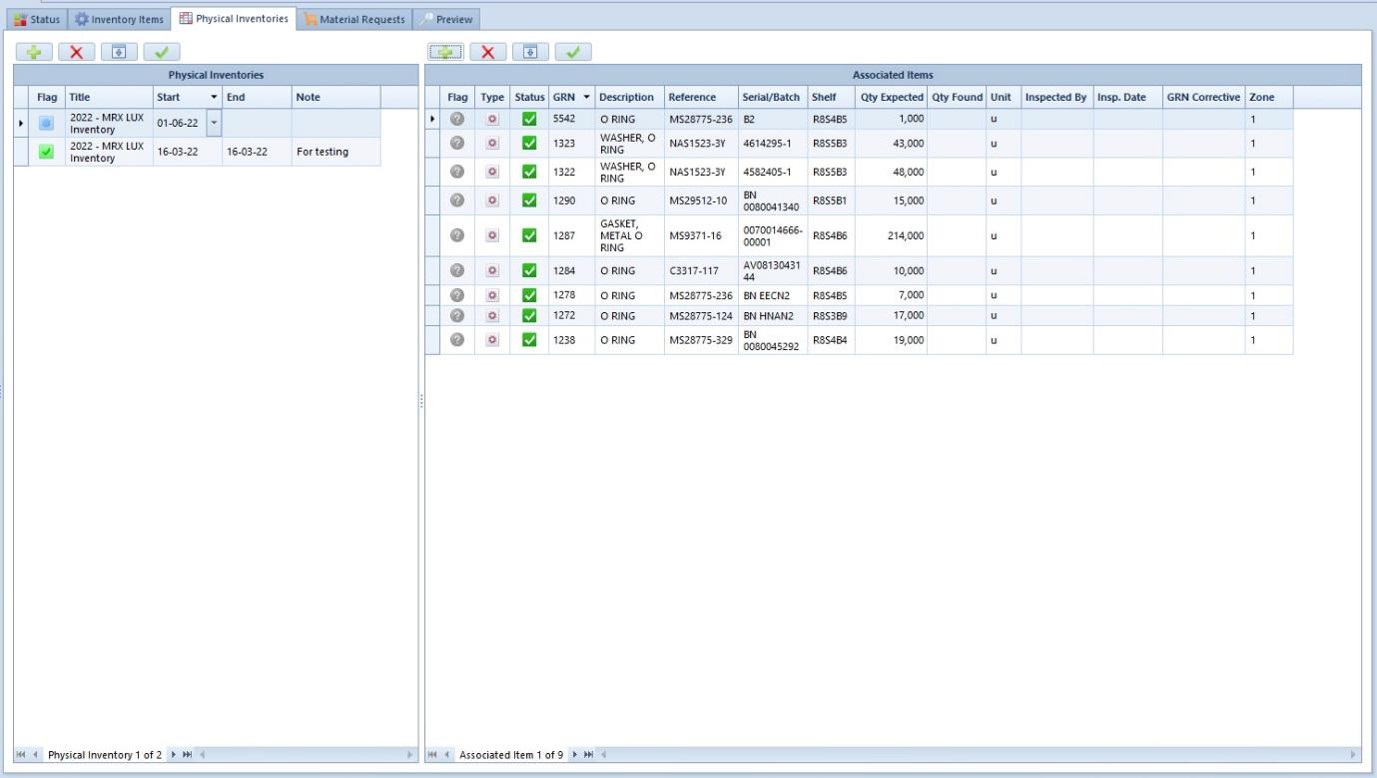Viewport: 1377px width, 778px height.
Task: Confirm associated items with green checkmark button
Action: [x=573, y=52]
